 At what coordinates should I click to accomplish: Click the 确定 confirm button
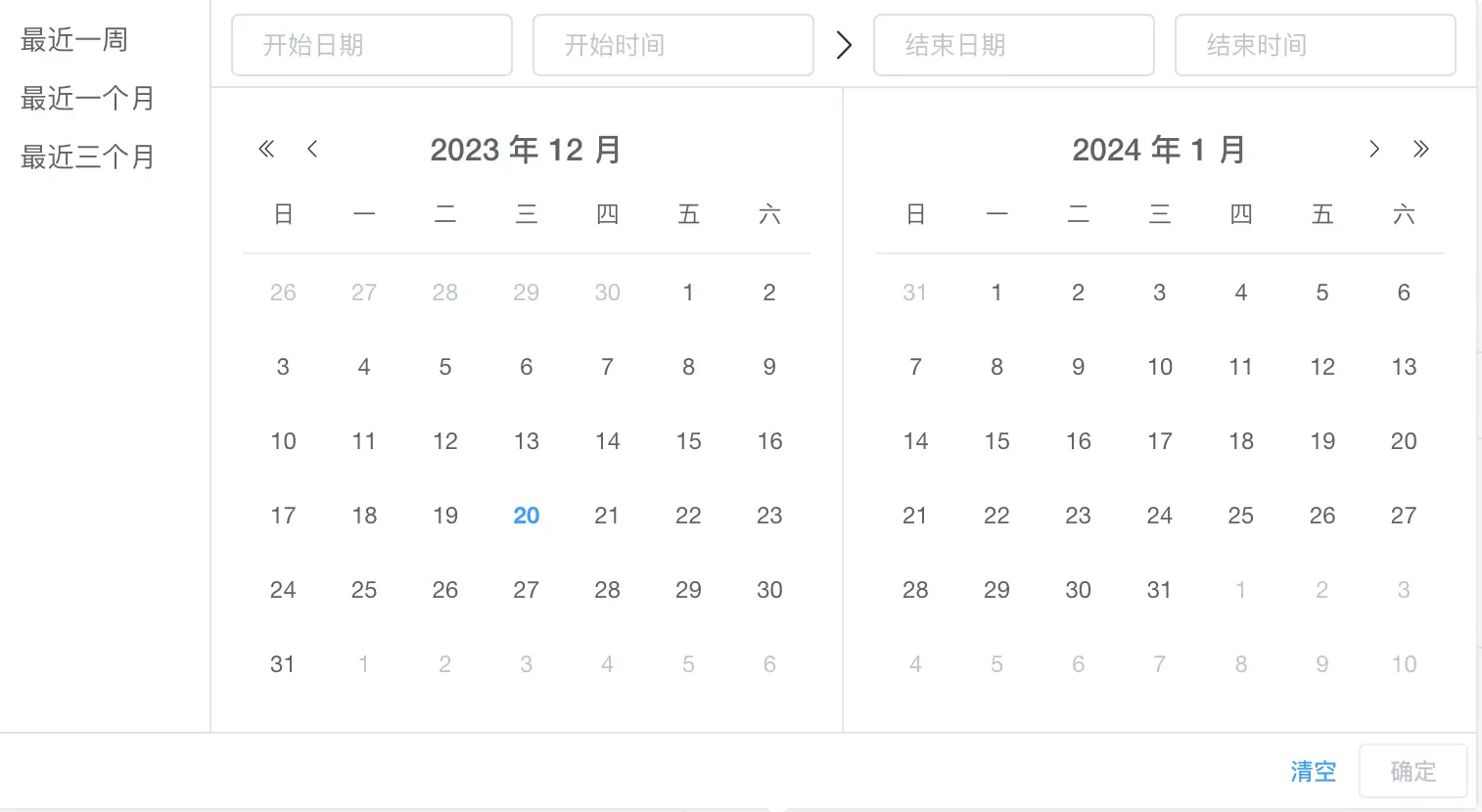pyautogui.click(x=1413, y=771)
